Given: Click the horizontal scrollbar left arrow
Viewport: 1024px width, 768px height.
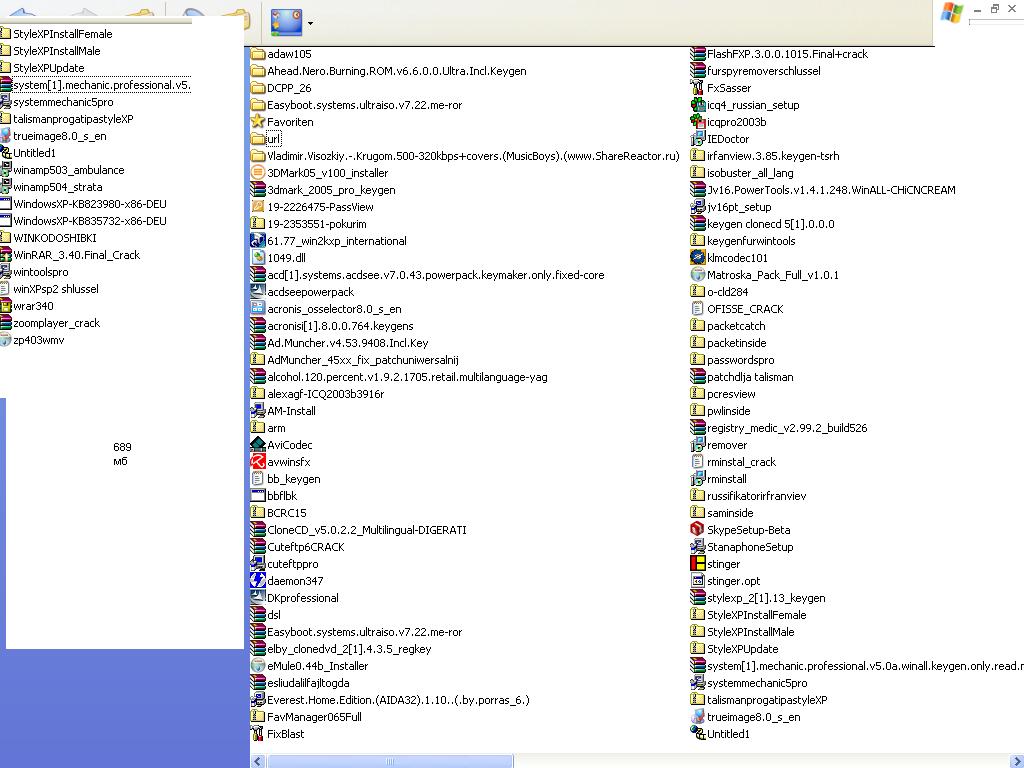Looking at the screenshot, I should click(258, 761).
